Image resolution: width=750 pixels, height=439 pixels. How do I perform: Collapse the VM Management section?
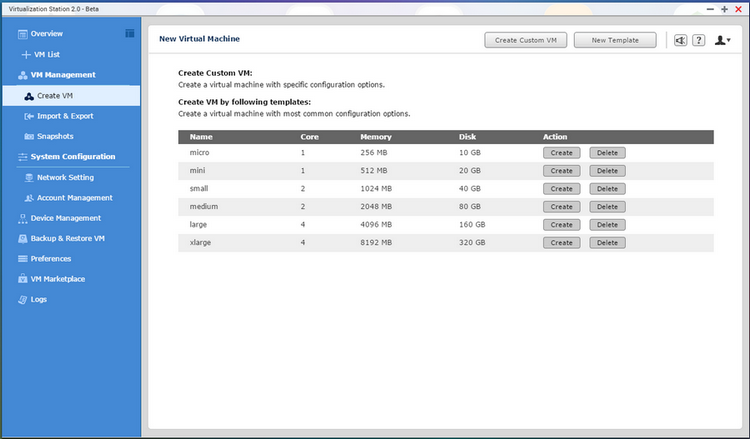click(x=62, y=75)
